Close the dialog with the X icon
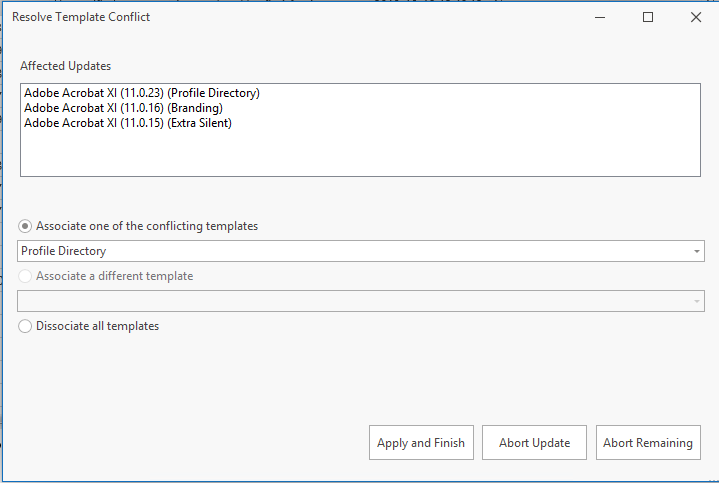 point(695,17)
